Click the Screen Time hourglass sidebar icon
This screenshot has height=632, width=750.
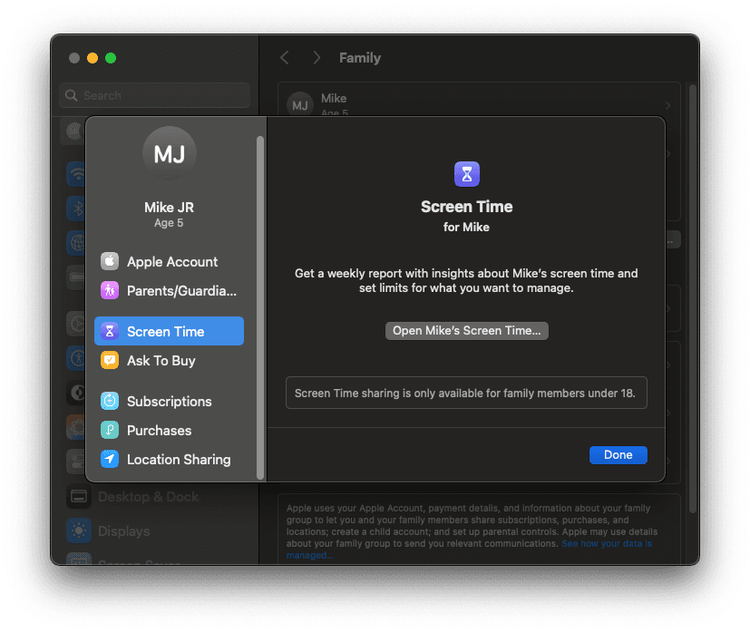point(110,331)
